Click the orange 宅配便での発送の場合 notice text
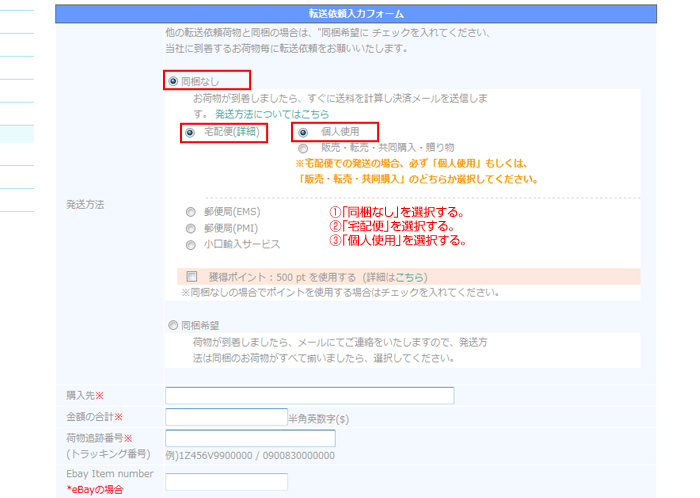Viewport: 700px width, 498px height. 410,163
